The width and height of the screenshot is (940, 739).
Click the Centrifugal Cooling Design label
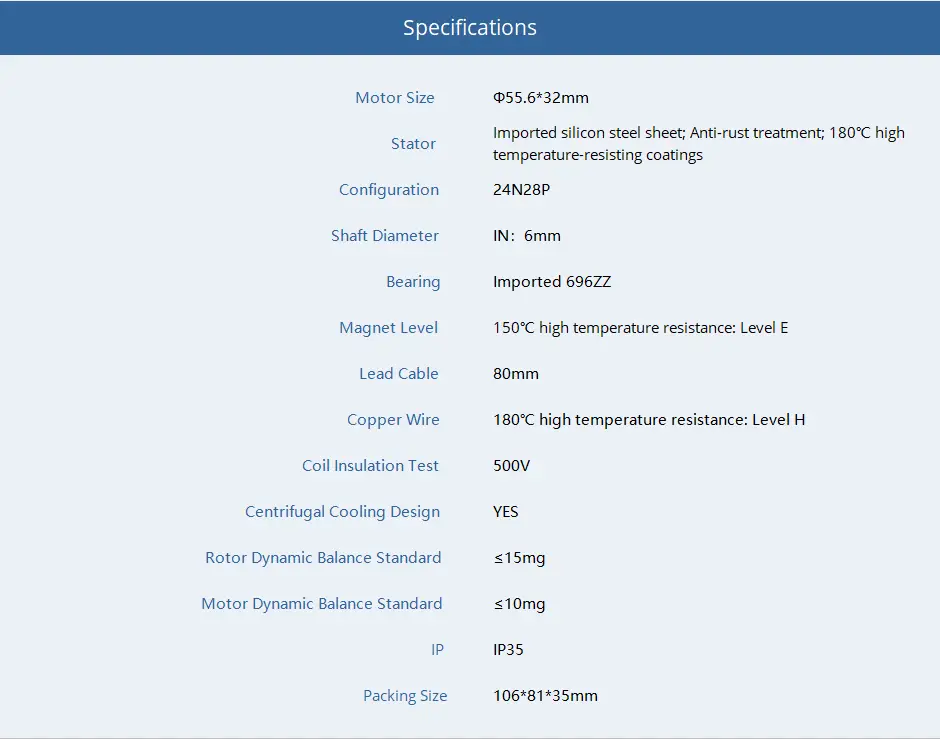click(342, 512)
